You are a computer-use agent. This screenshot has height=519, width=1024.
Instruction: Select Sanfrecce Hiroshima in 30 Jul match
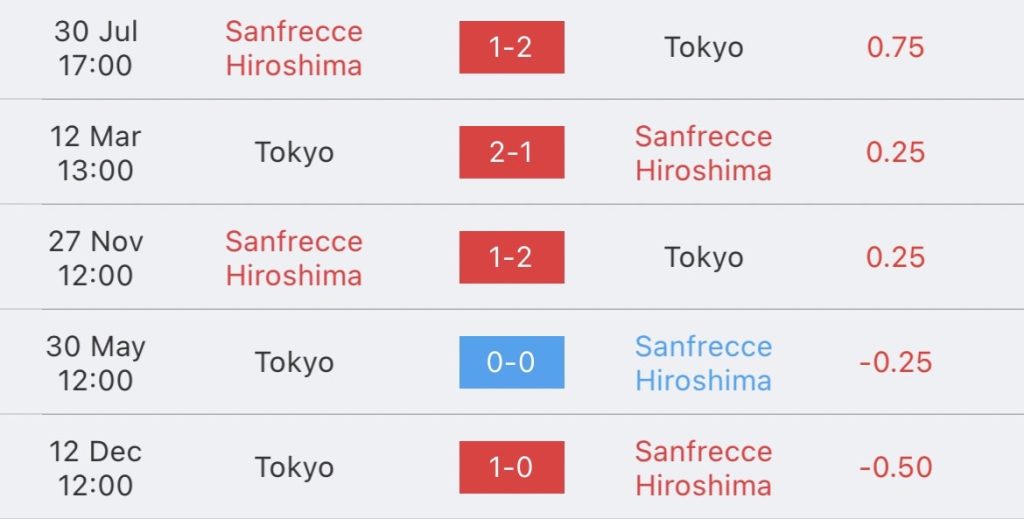(293, 48)
